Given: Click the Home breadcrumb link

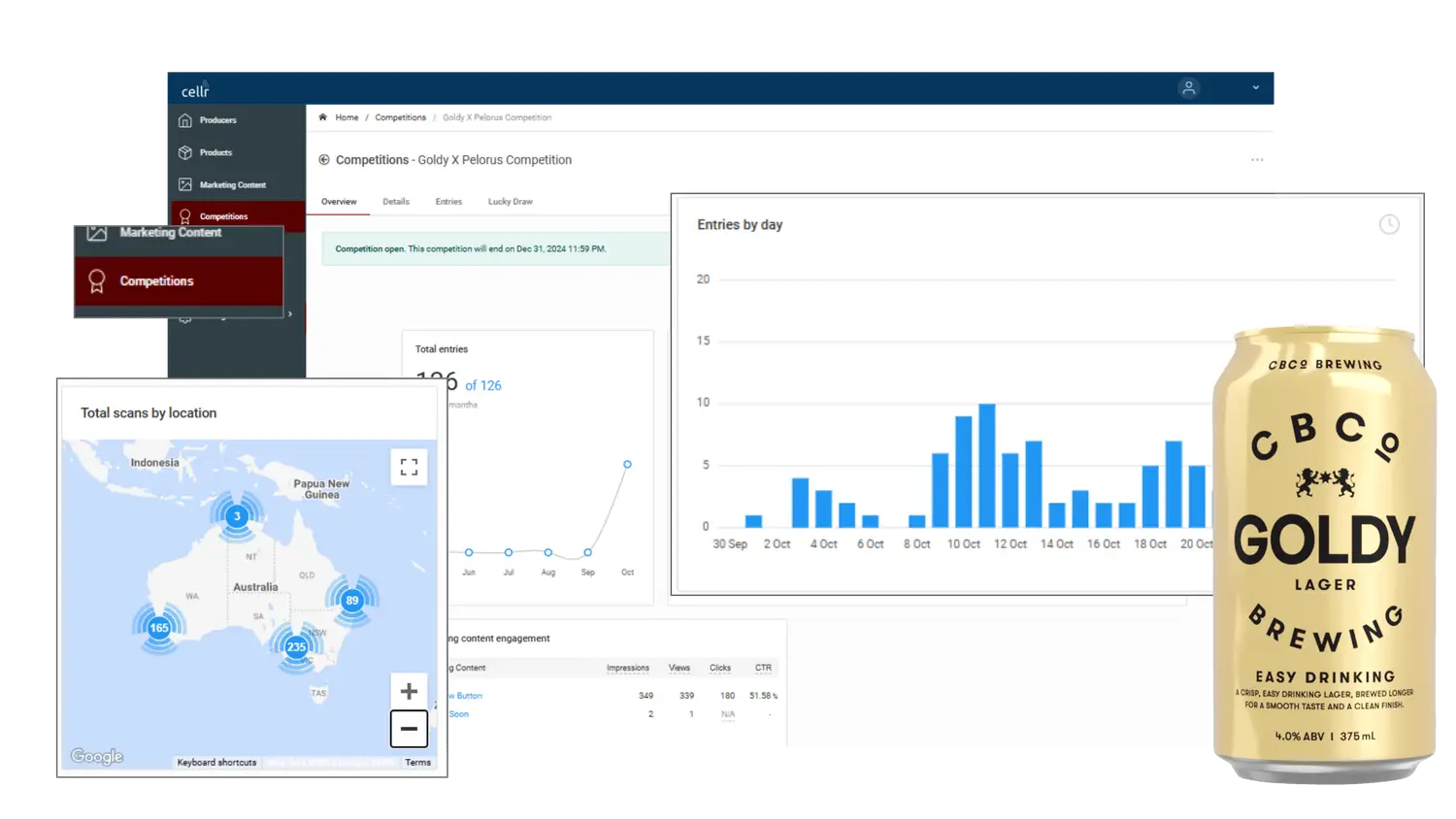Looking at the screenshot, I should (347, 117).
